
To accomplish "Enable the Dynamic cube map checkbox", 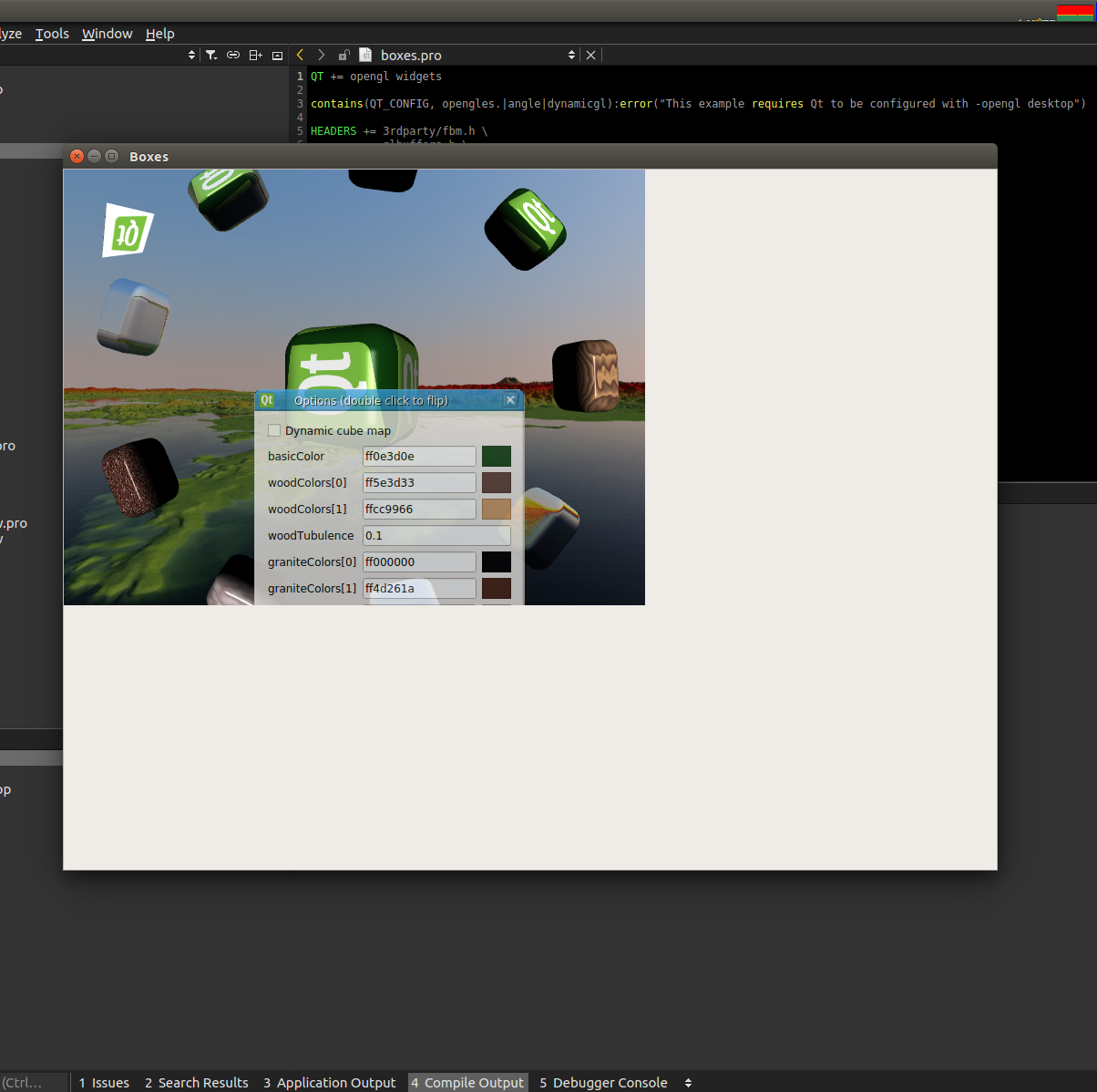I will 274,430.
